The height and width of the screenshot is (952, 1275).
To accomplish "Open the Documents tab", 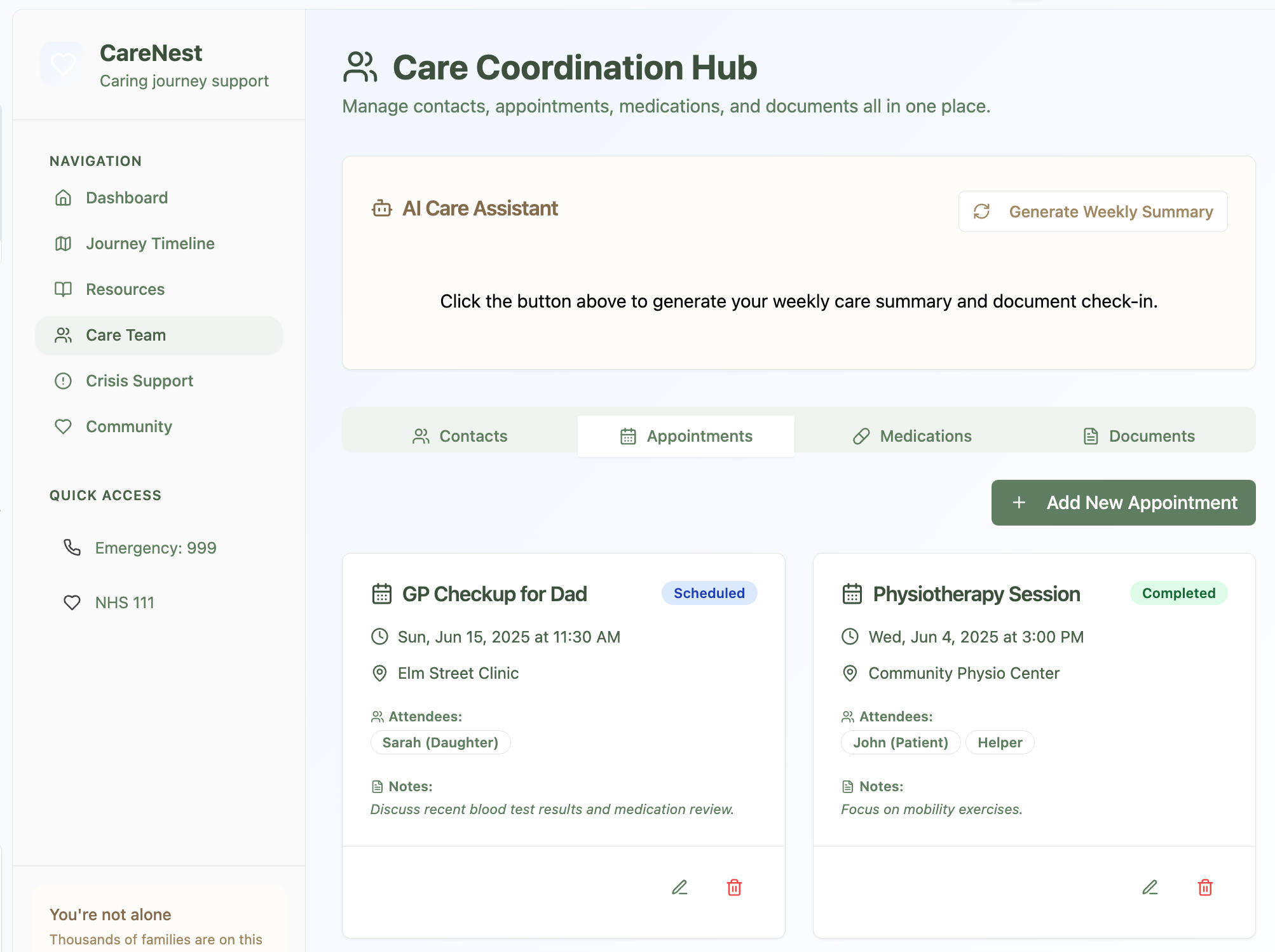I will pos(1138,436).
